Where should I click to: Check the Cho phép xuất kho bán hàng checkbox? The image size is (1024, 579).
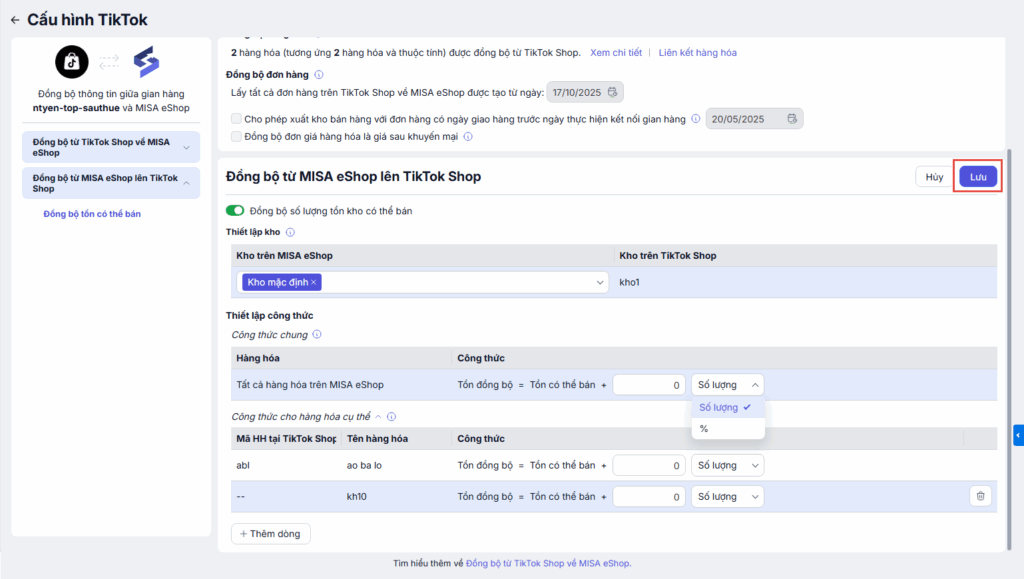[236, 119]
